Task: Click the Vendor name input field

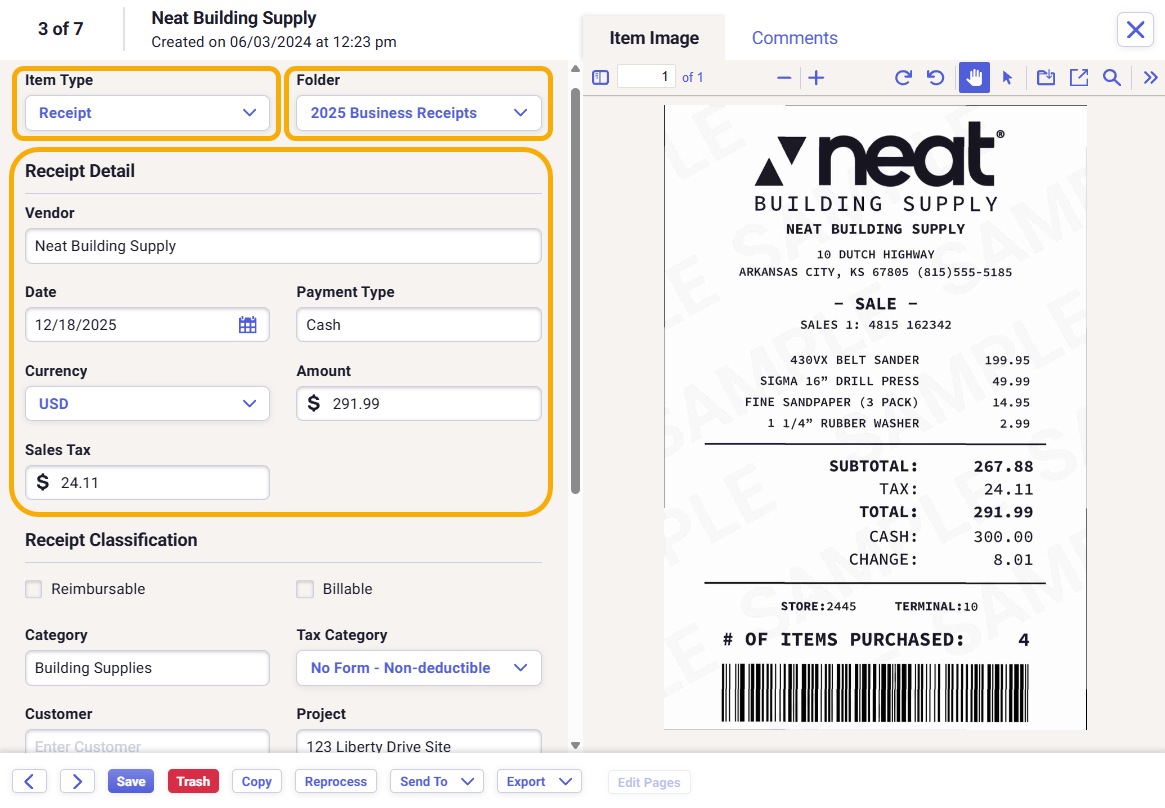Action: click(283, 246)
